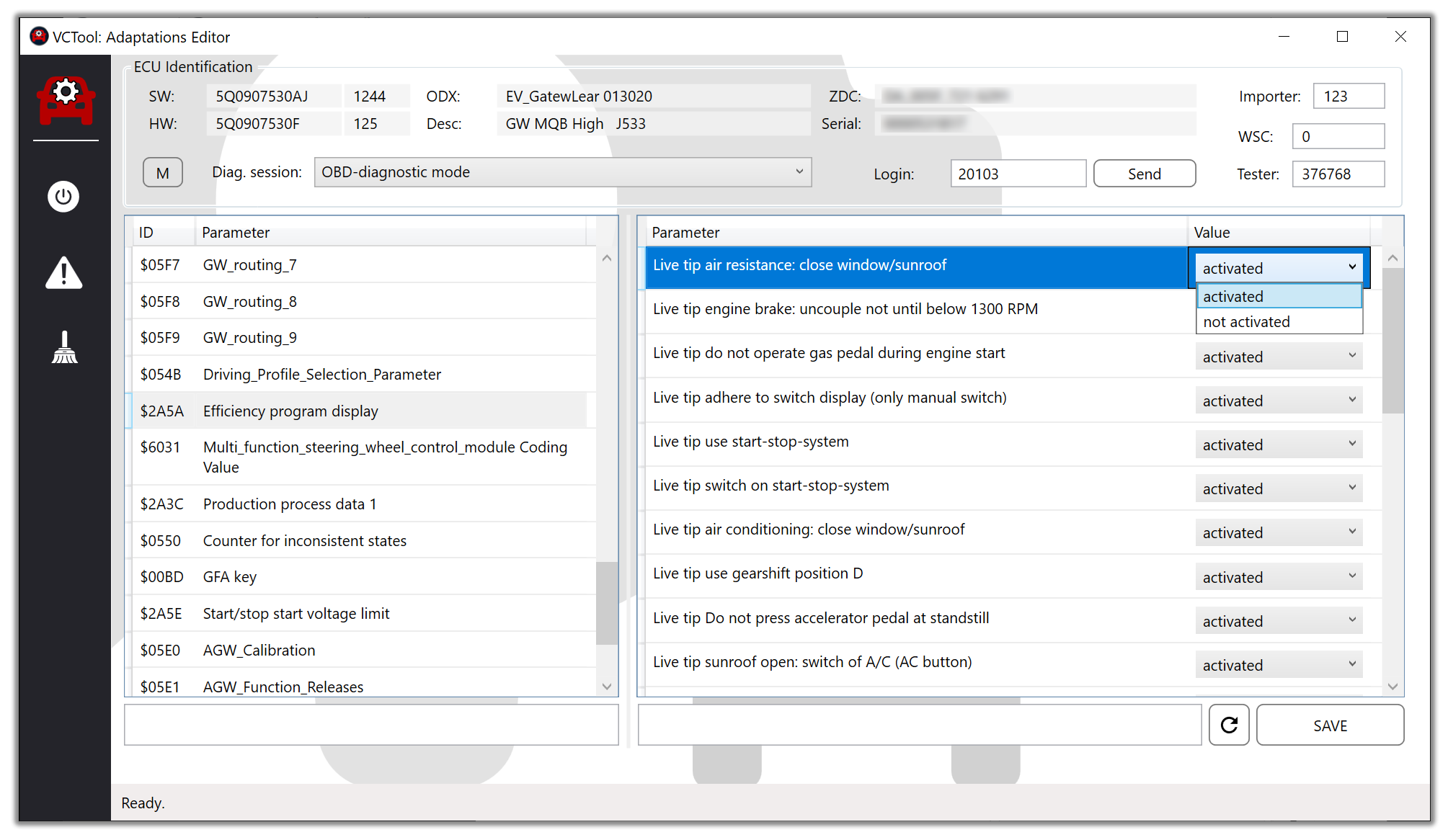Choose 'activated' option in open dropdown
1448x840 pixels.
1278,296
